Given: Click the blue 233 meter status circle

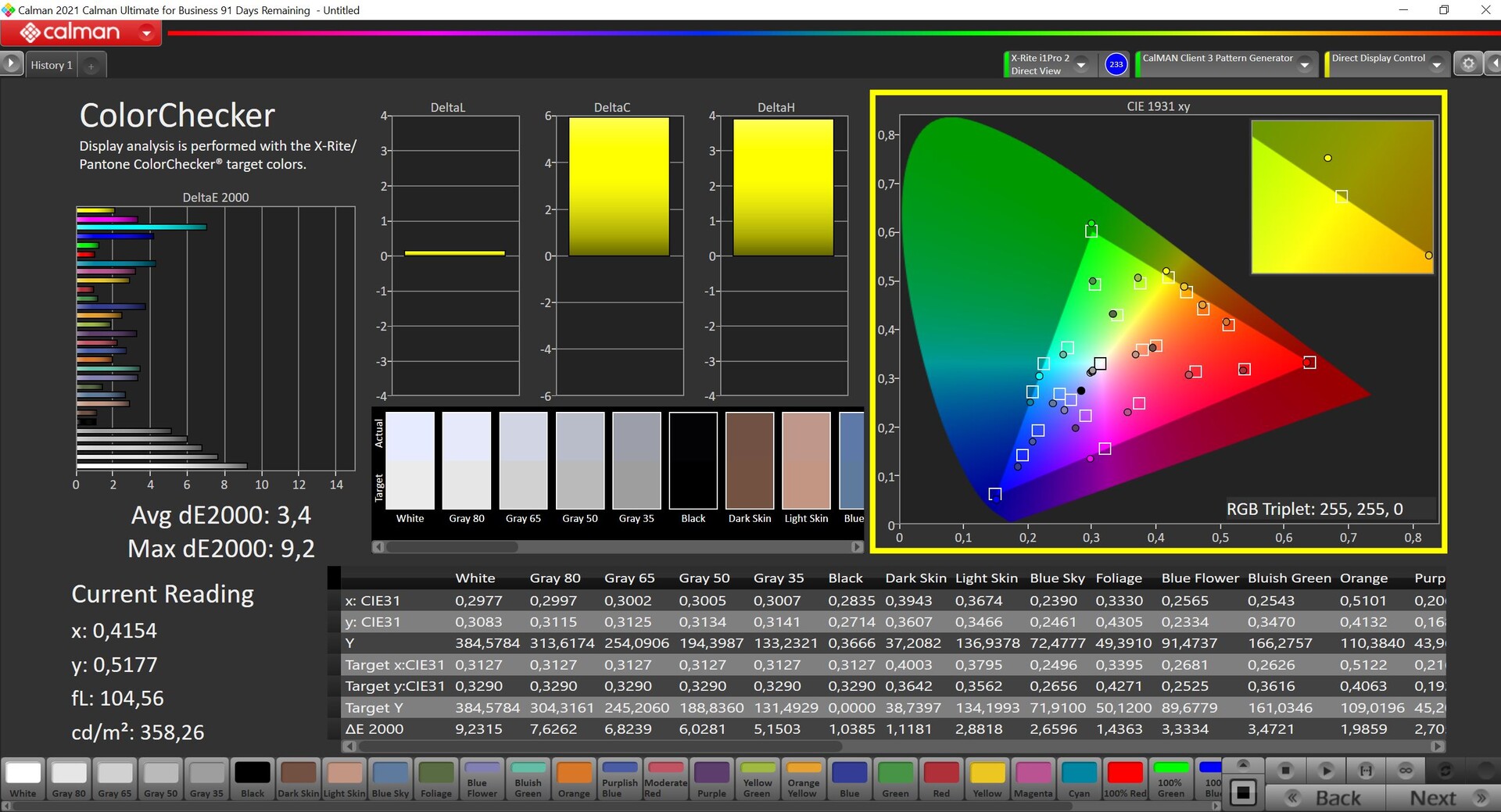Looking at the screenshot, I should coord(1116,65).
